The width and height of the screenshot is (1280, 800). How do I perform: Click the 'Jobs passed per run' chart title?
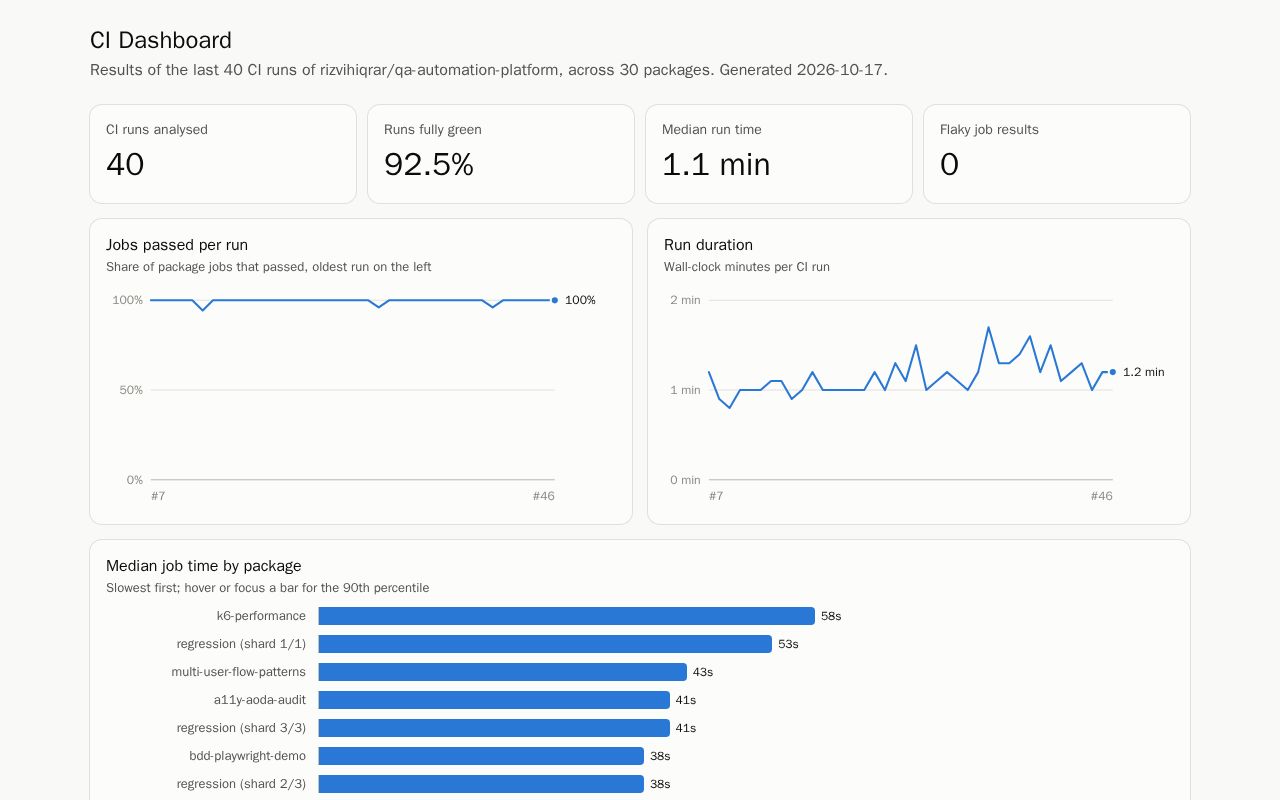[177, 245]
